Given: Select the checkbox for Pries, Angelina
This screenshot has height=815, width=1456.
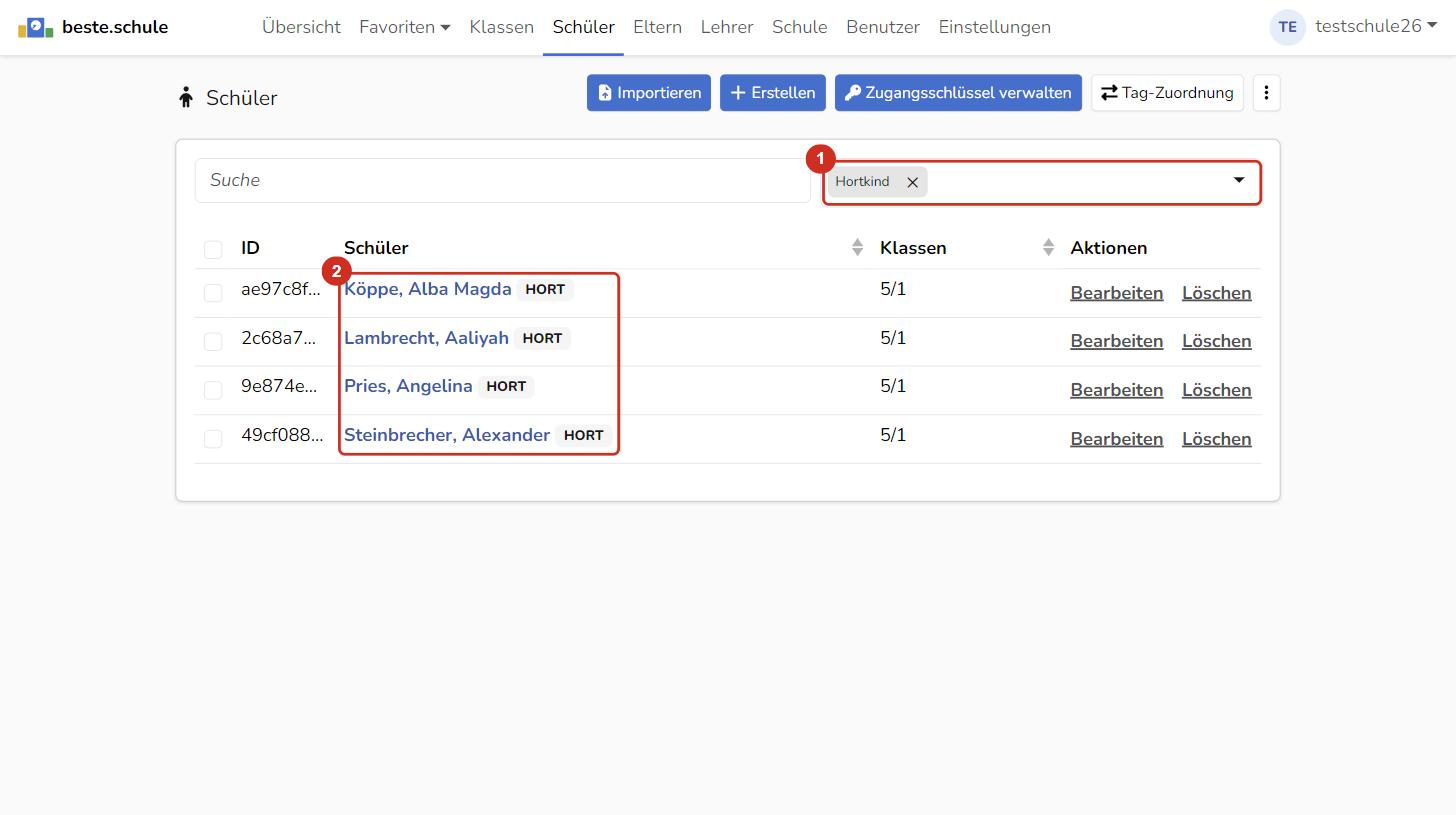Looking at the screenshot, I should pos(213,390).
